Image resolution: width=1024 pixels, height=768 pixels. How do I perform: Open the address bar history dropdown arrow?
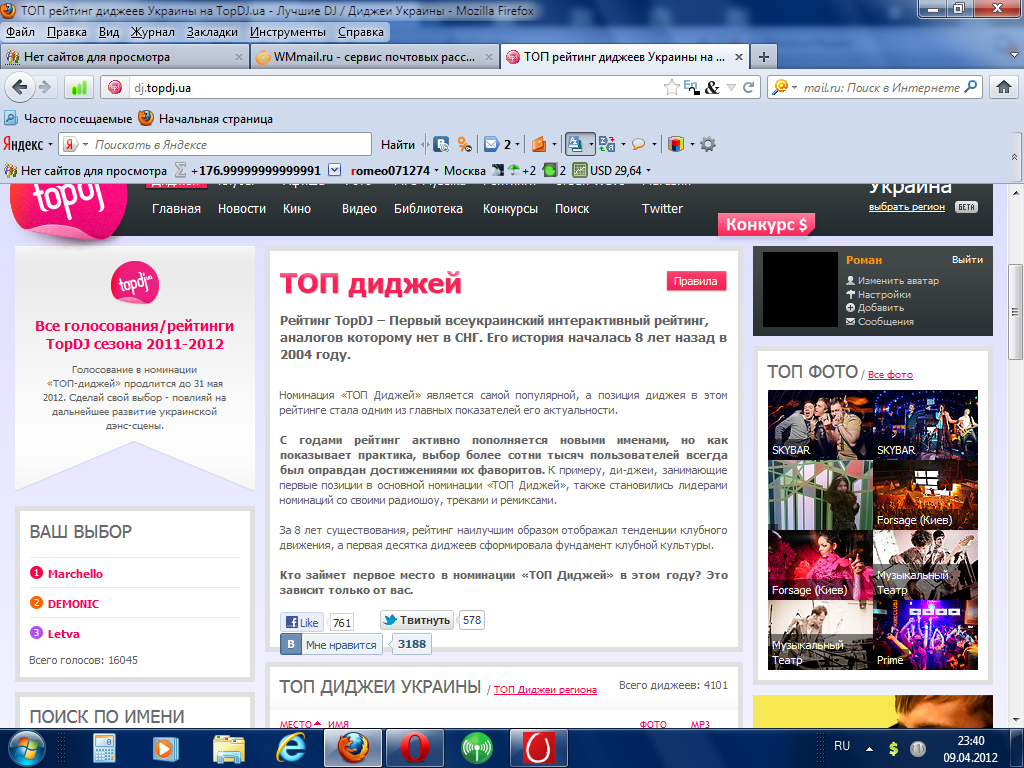(731, 87)
